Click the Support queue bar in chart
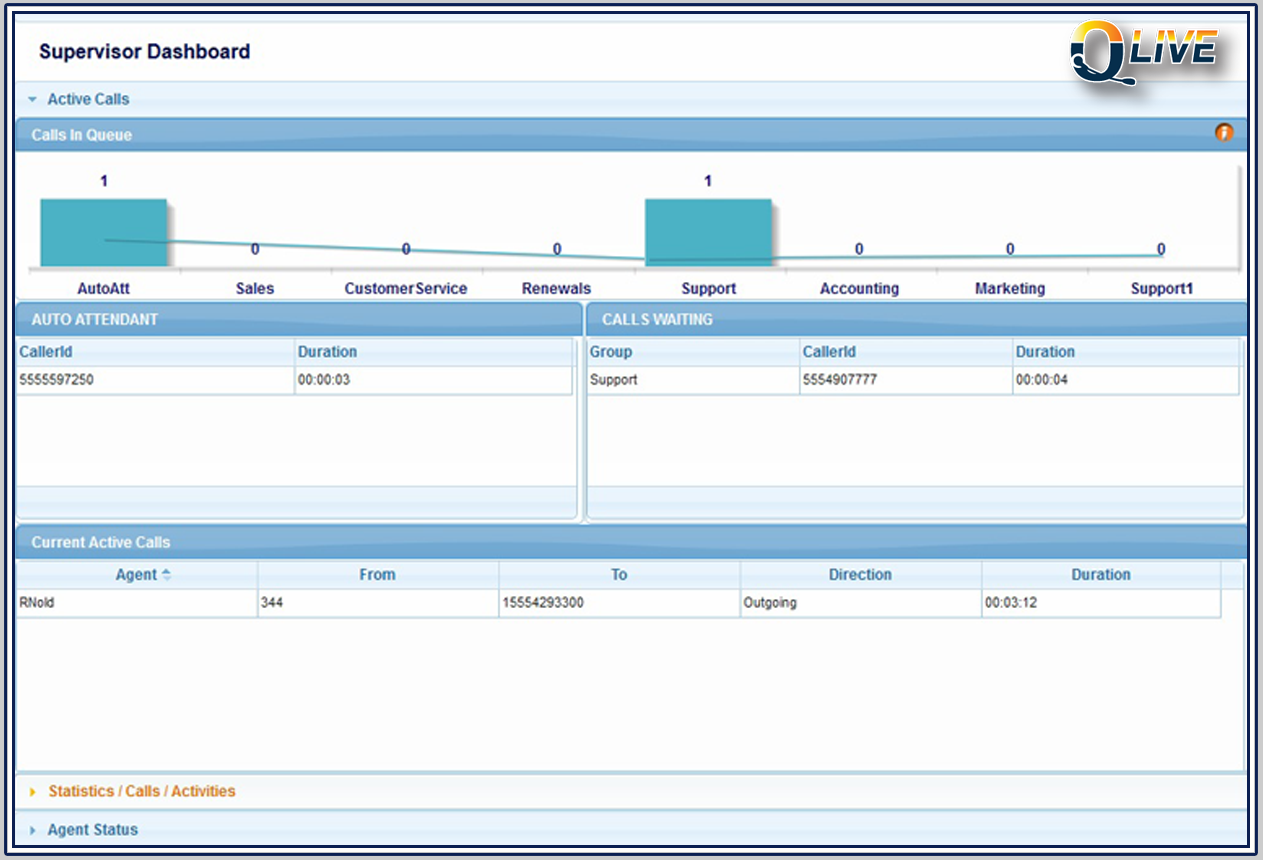The height and width of the screenshot is (860, 1263). [x=707, y=232]
